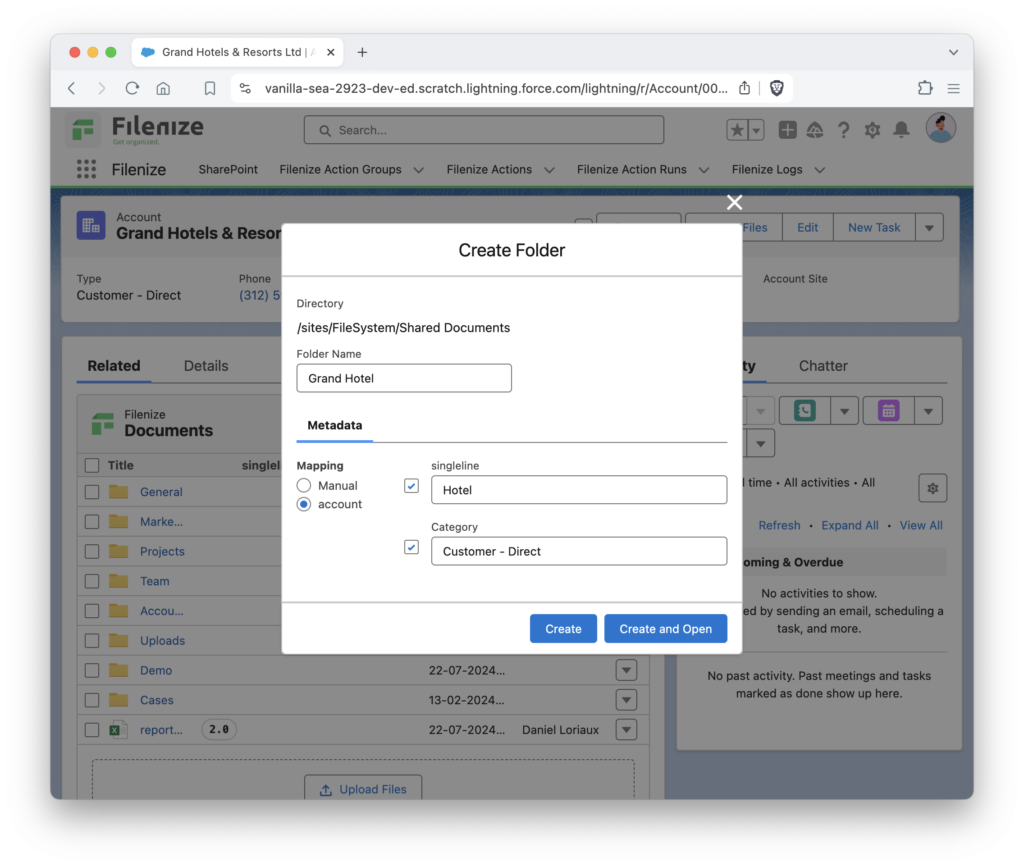Open row actions dropdown for Cases
This screenshot has width=1024, height=866.
point(626,700)
